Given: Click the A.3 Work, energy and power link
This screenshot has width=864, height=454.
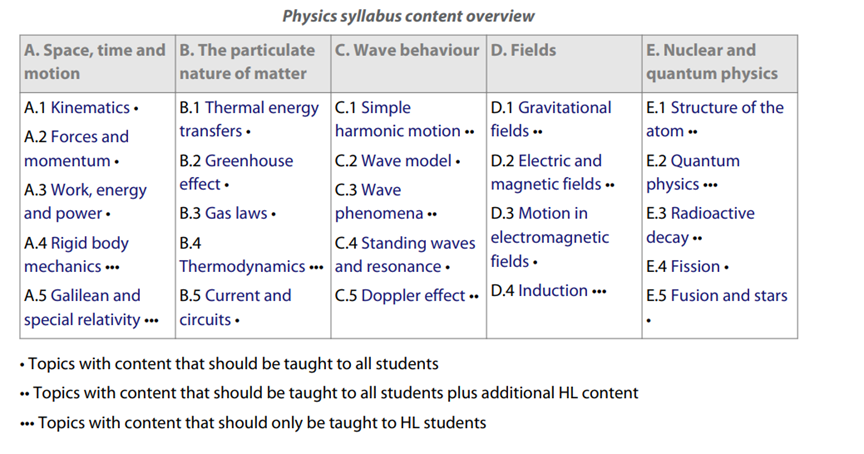Looking at the screenshot, I should pyautogui.click(x=85, y=202).
